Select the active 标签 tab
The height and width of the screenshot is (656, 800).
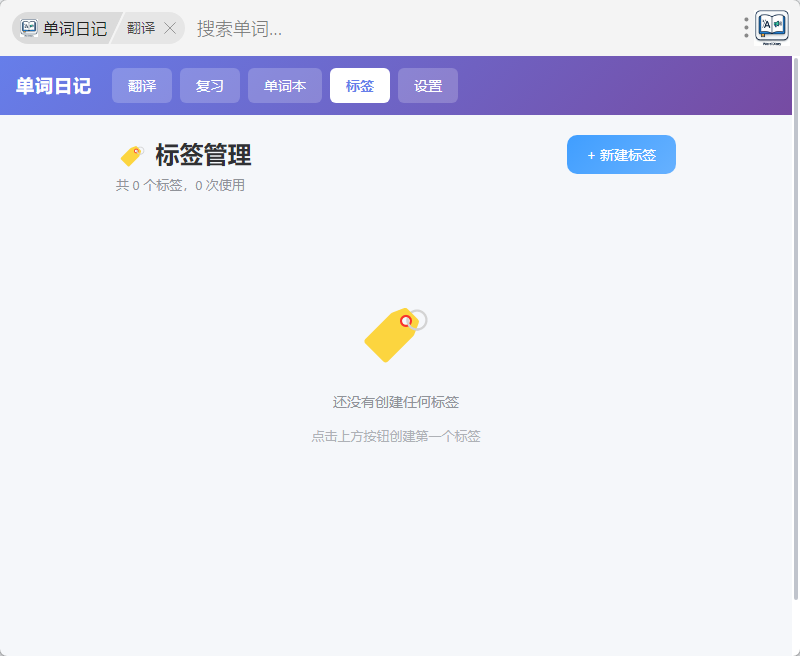[x=360, y=86]
